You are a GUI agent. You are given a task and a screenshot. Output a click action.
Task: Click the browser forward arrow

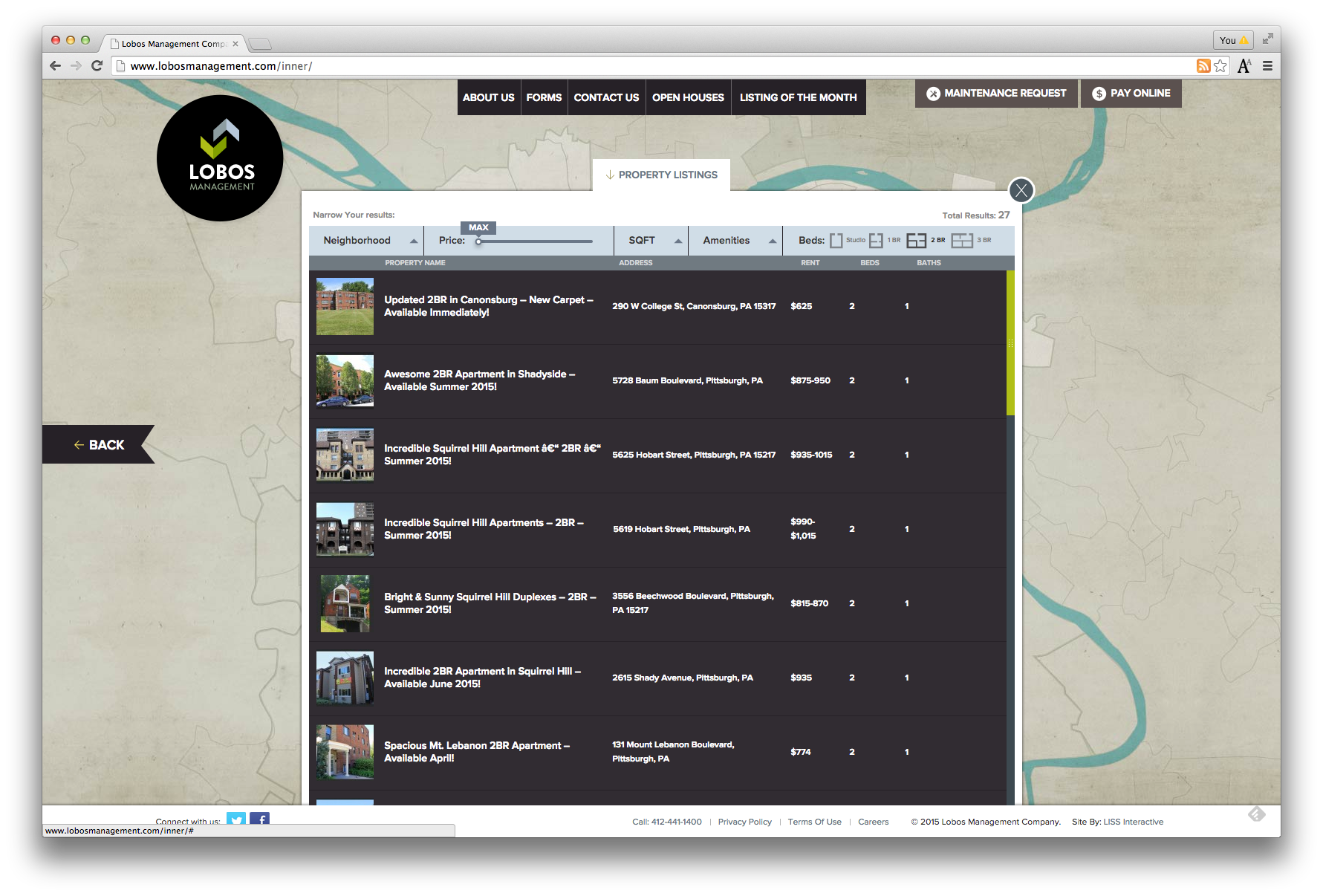pyautogui.click(x=76, y=65)
